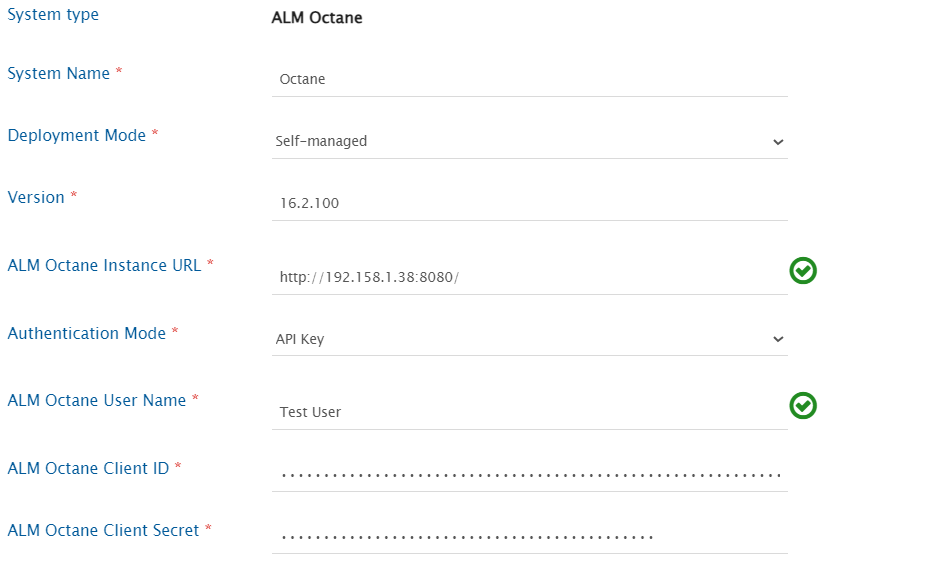Open the Deployment Mode dropdown
This screenshot has height=579, width=930.
[529, 142]
